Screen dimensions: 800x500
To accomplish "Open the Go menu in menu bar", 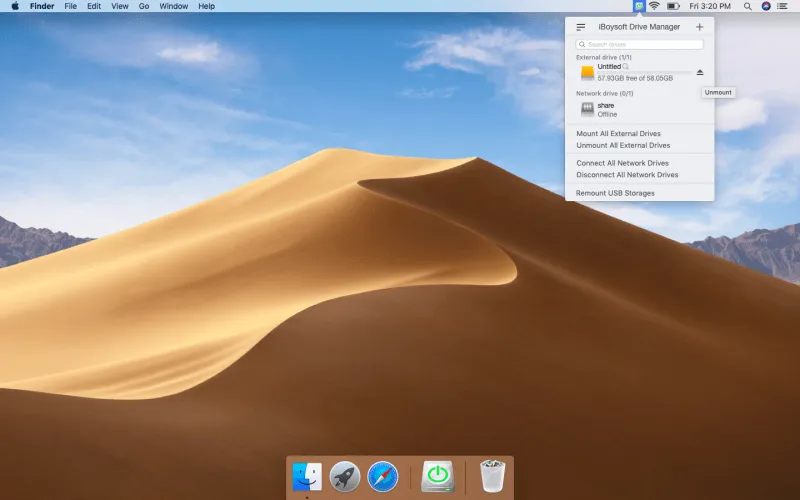I will pos(144,6).
